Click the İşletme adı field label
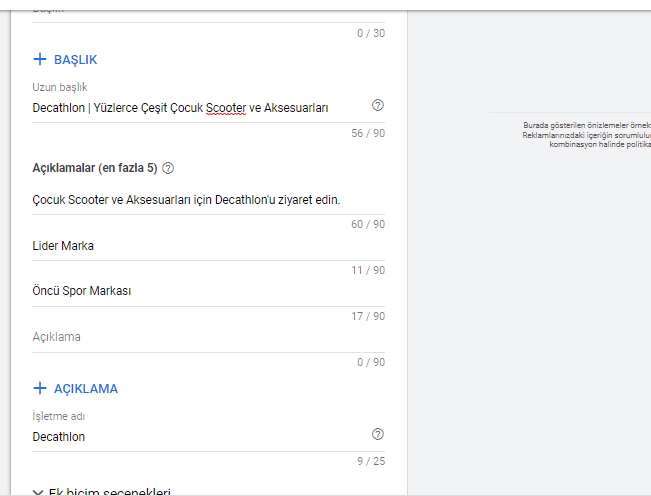The image size is (651, 496). (x=59, y=416)
